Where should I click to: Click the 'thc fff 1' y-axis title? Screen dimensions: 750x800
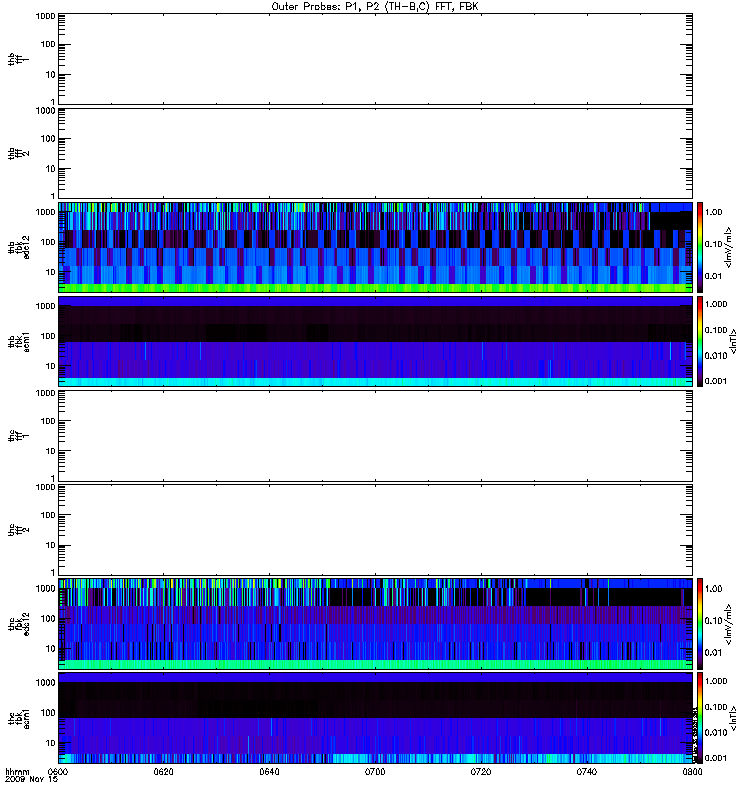(18, 436)
